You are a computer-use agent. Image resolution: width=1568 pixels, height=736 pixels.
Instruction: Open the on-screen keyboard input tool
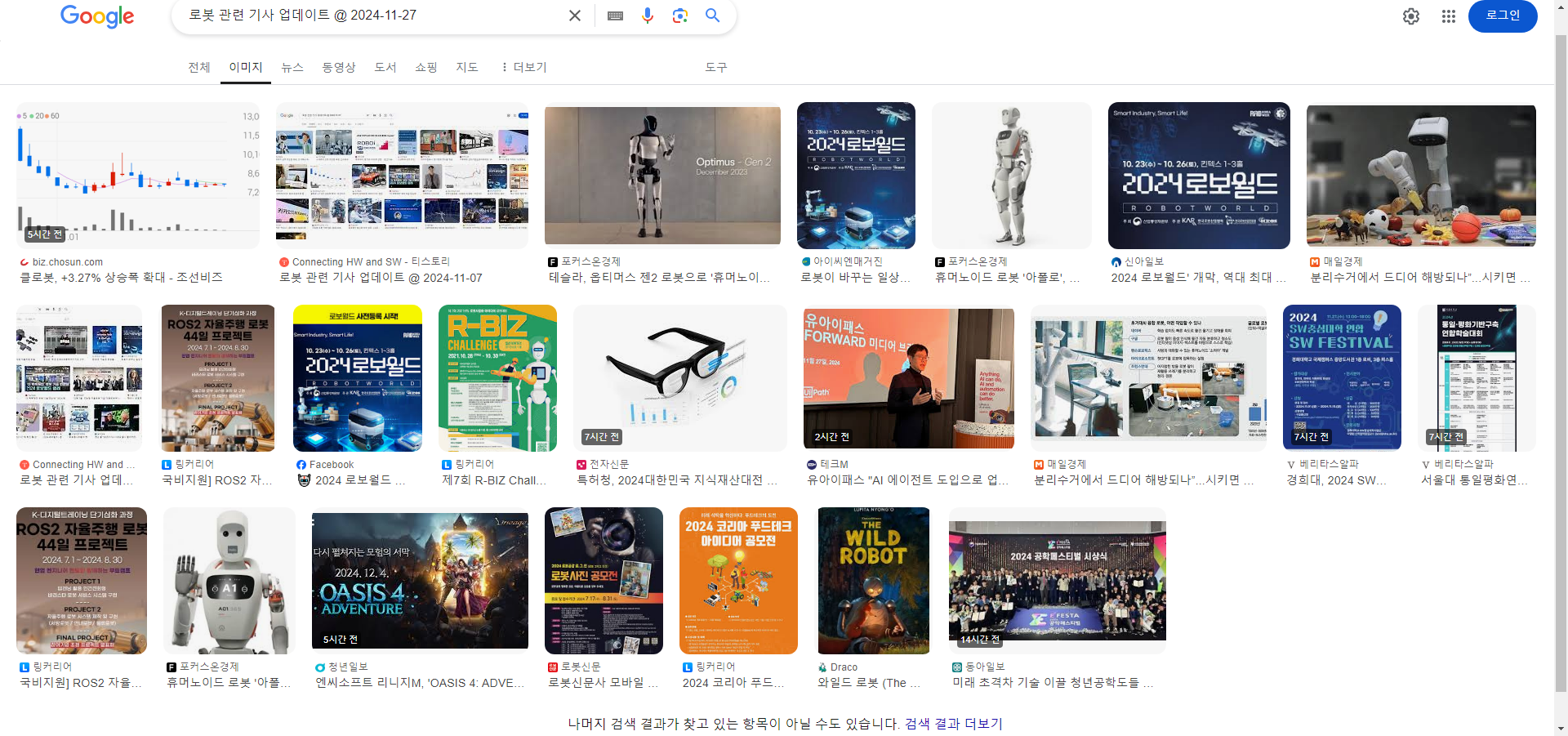[616, 16]
